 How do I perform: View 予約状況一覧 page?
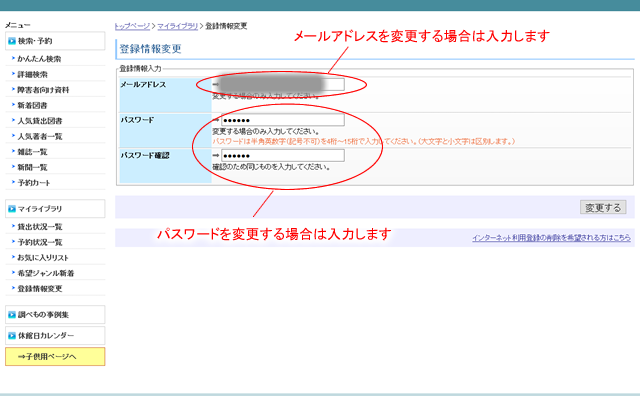pos(40,242)
